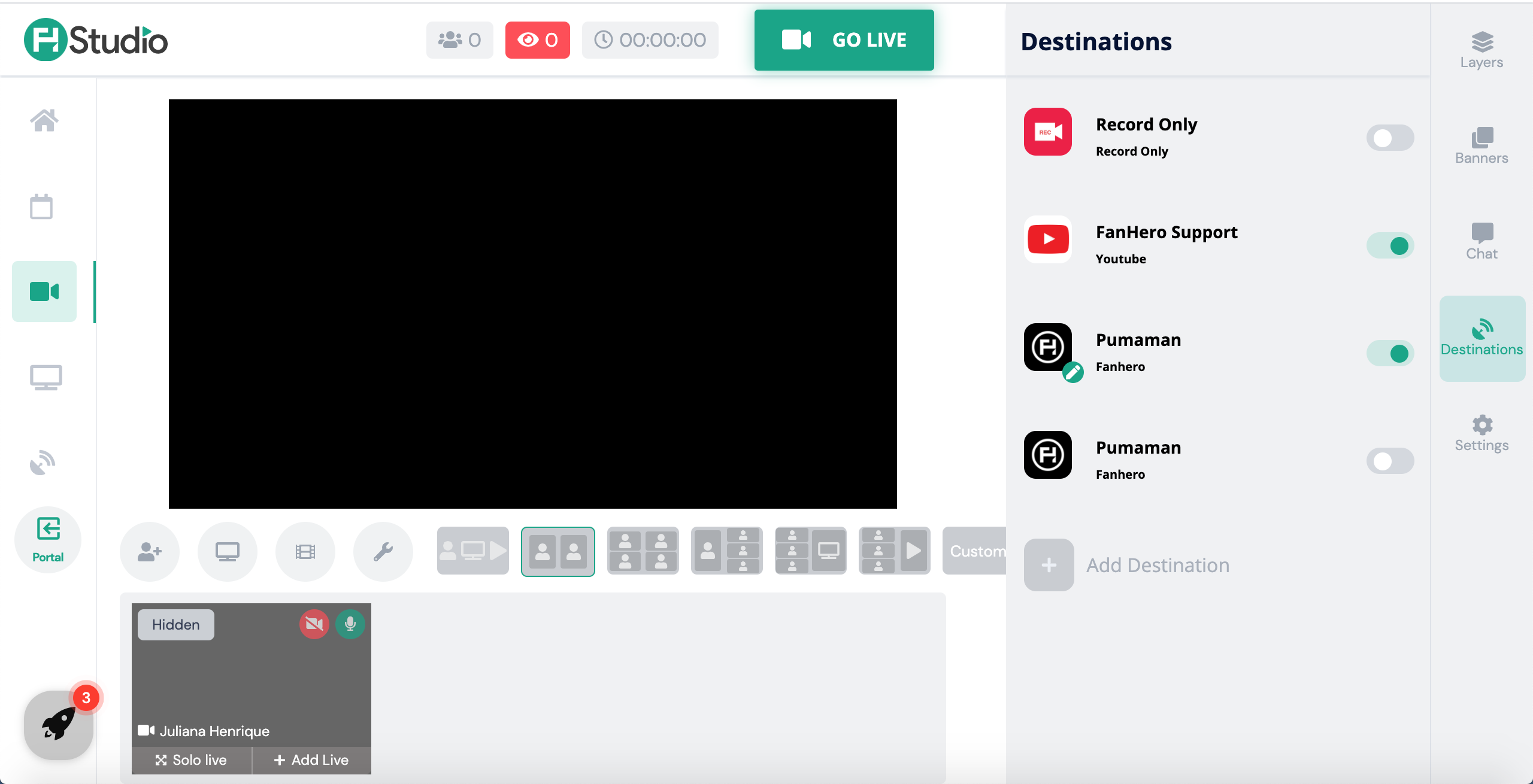Open the Chat tab
The width and height of the screenshot is (1533, 784).
(x=1482, y=241)
